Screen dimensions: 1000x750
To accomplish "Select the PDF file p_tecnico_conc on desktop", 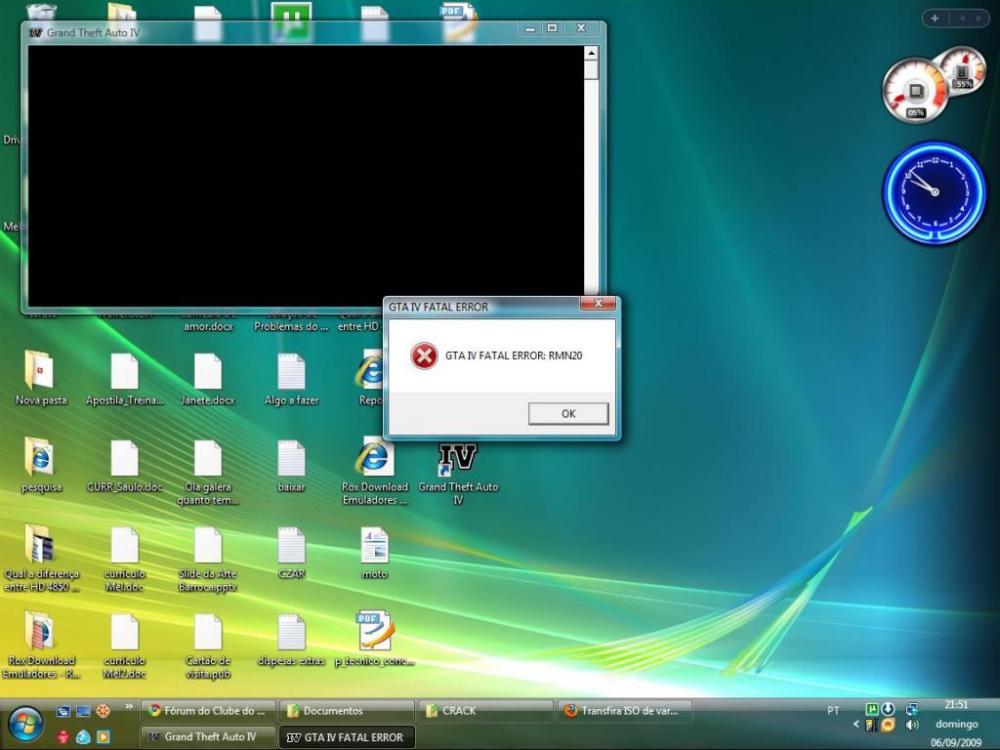I will 374,632.
